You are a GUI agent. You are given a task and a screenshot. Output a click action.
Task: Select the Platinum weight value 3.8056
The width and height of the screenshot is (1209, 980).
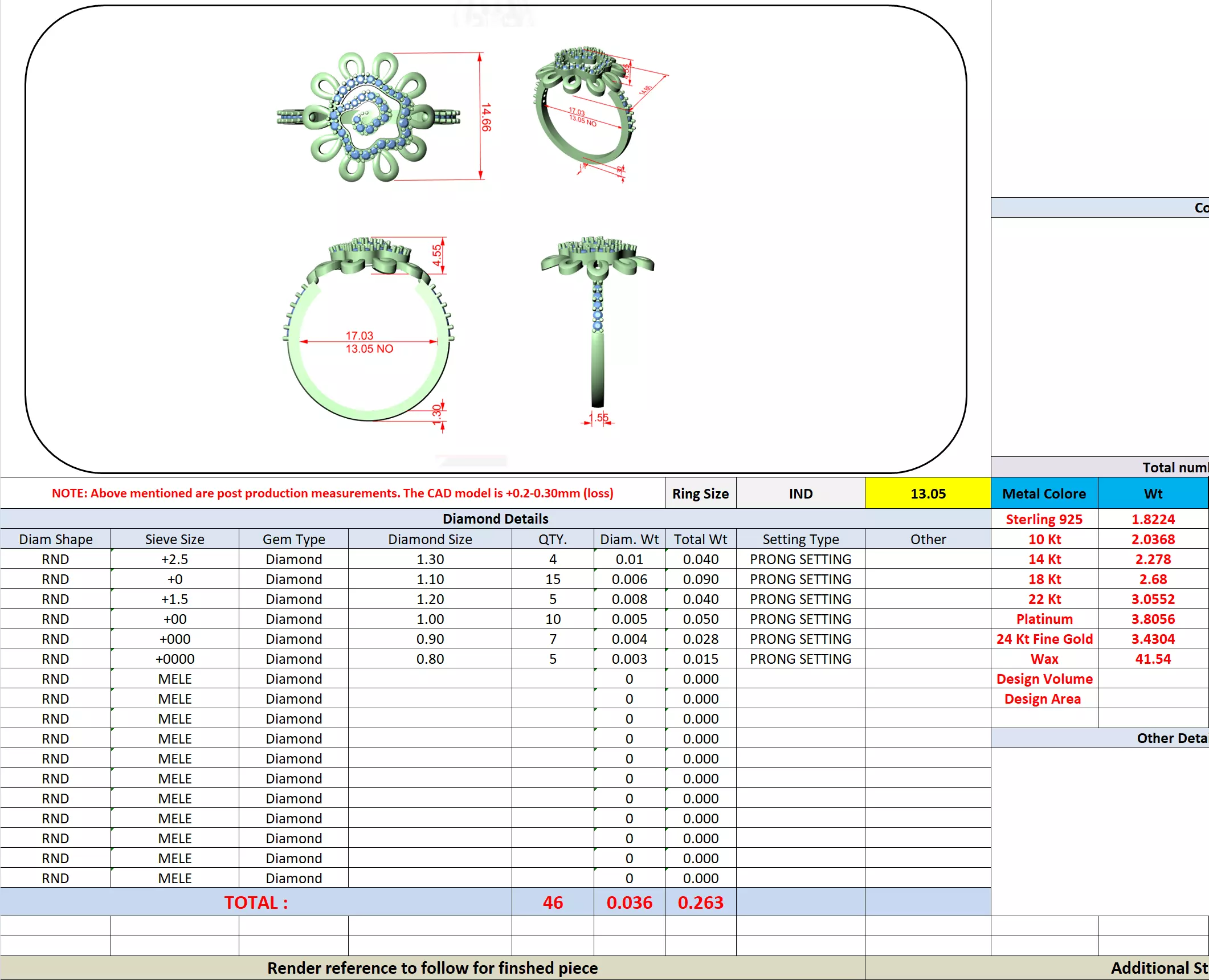(1153, 619)
